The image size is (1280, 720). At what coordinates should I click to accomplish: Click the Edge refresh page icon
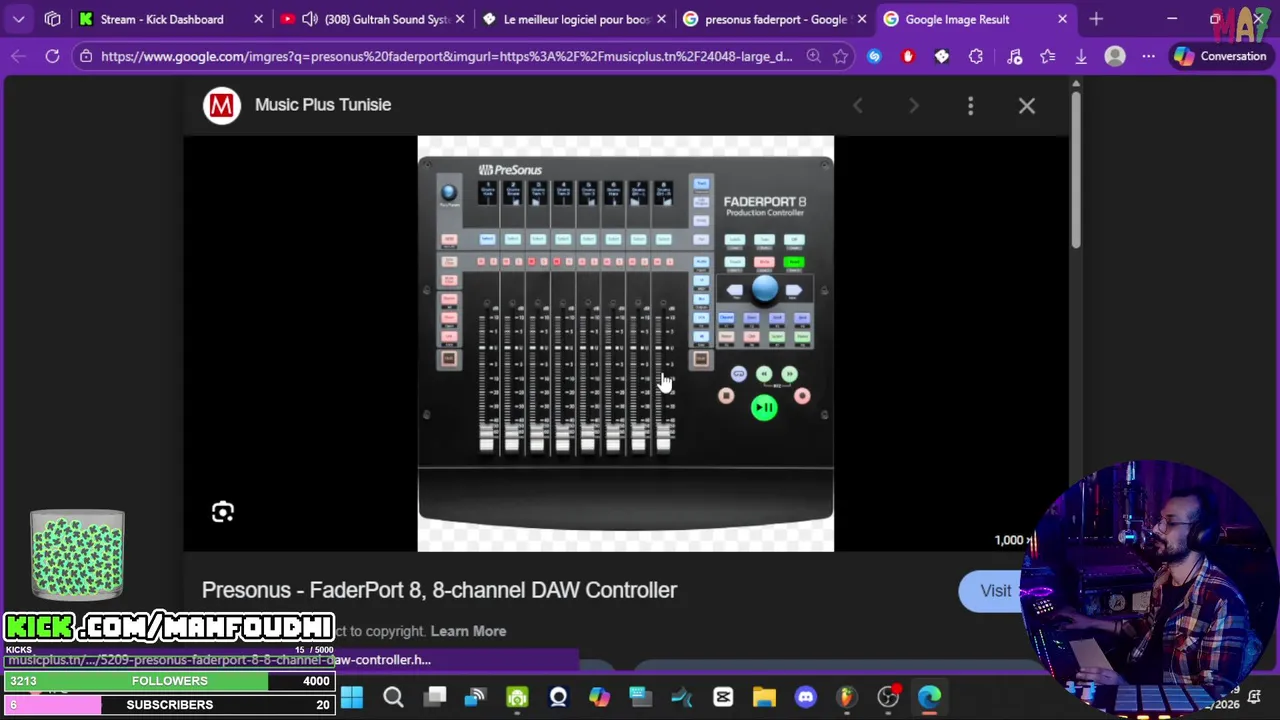tap(52, 56)
